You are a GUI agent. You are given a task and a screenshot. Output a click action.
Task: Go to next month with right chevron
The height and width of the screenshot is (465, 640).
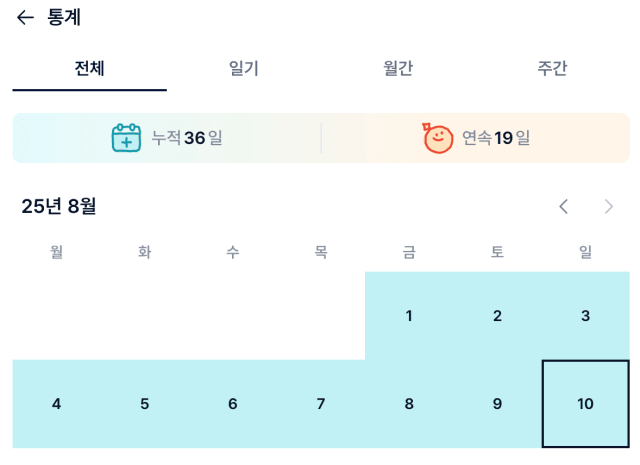point(609,207)
